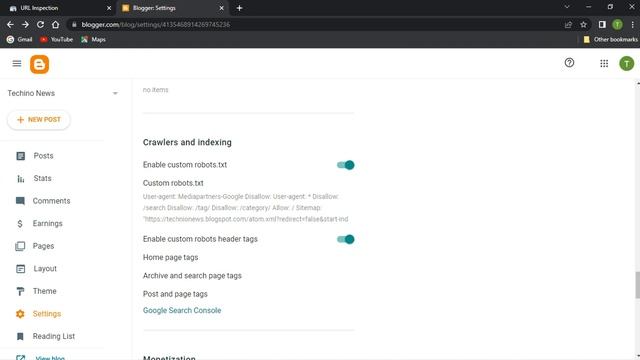
Task: Open the browser home page
Action: 56,24
